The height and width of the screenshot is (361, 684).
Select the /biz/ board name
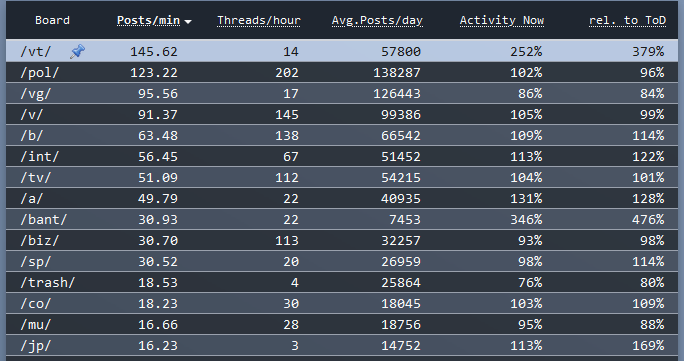pos(40,240)
